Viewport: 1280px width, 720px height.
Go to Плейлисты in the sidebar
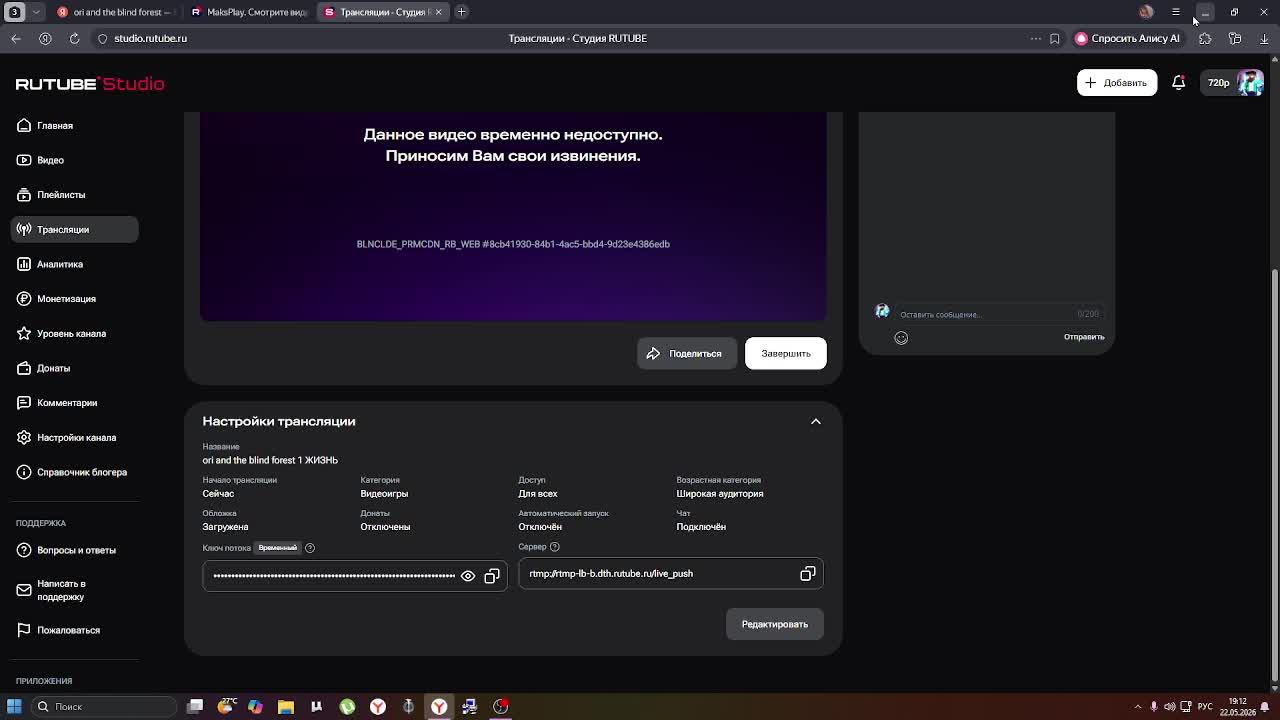75,195
